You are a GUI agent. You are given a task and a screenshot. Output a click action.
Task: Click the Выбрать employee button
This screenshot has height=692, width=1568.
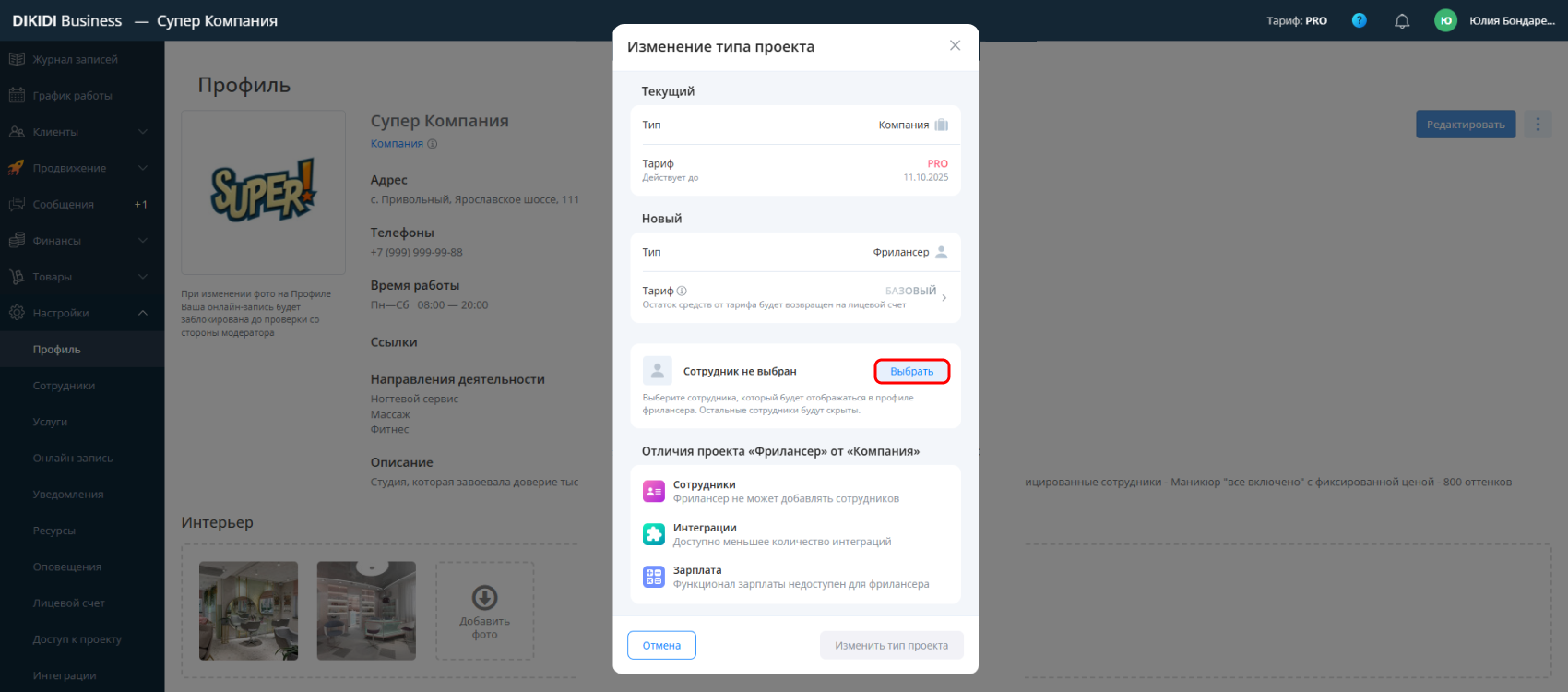[912, 371]
